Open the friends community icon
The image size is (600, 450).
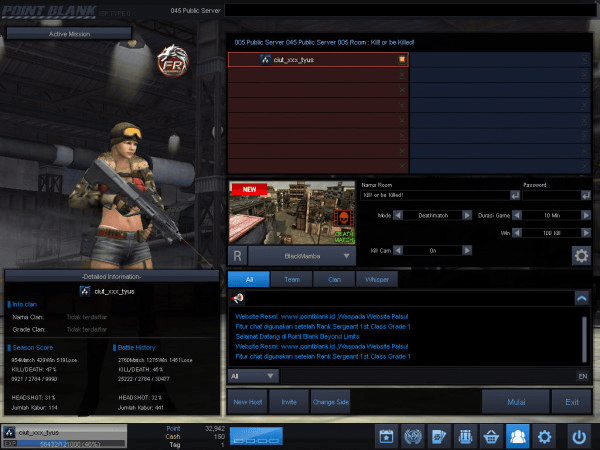[517, 436]
